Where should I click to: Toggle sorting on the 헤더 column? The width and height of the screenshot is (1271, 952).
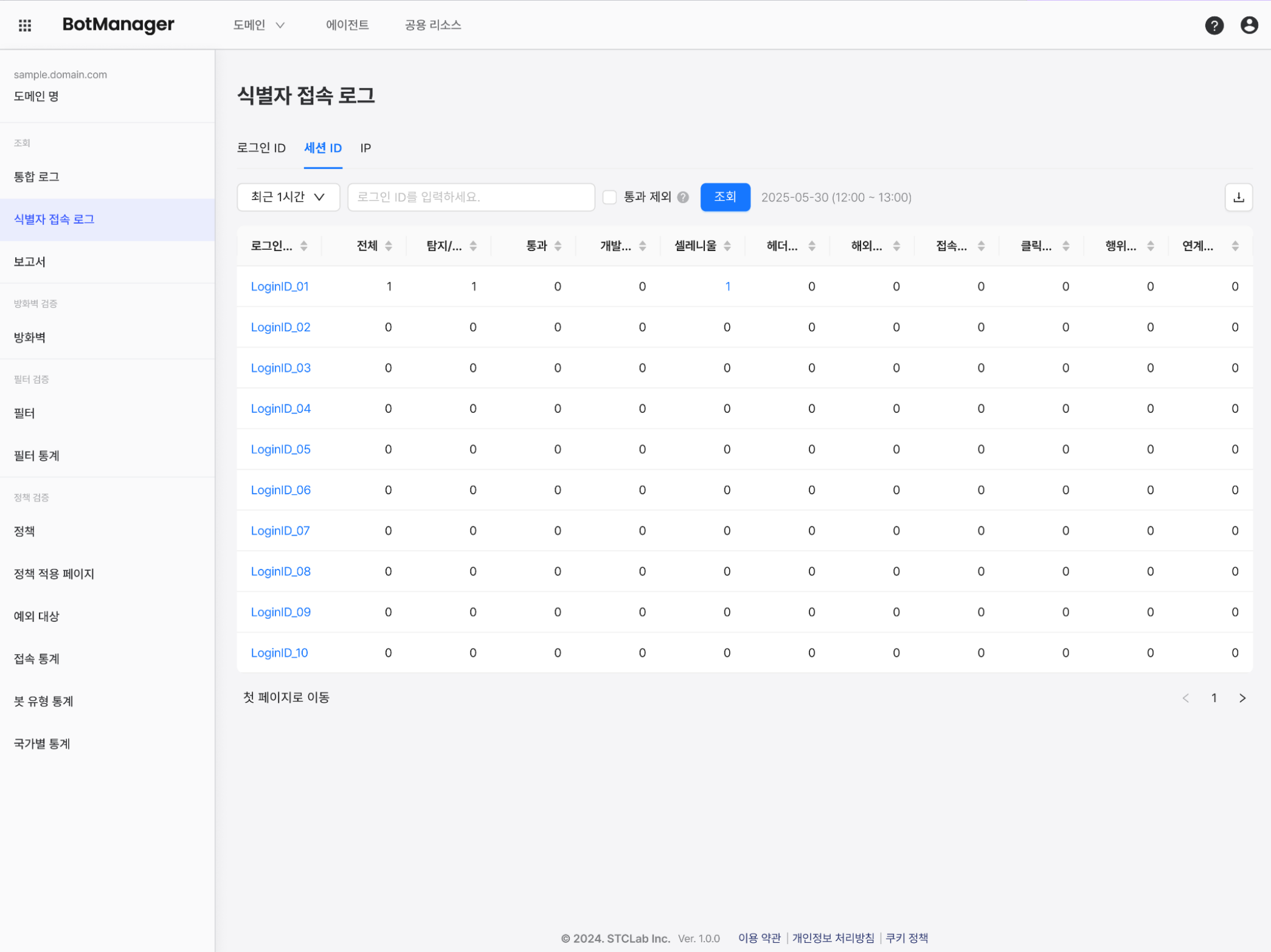point(812,246)
